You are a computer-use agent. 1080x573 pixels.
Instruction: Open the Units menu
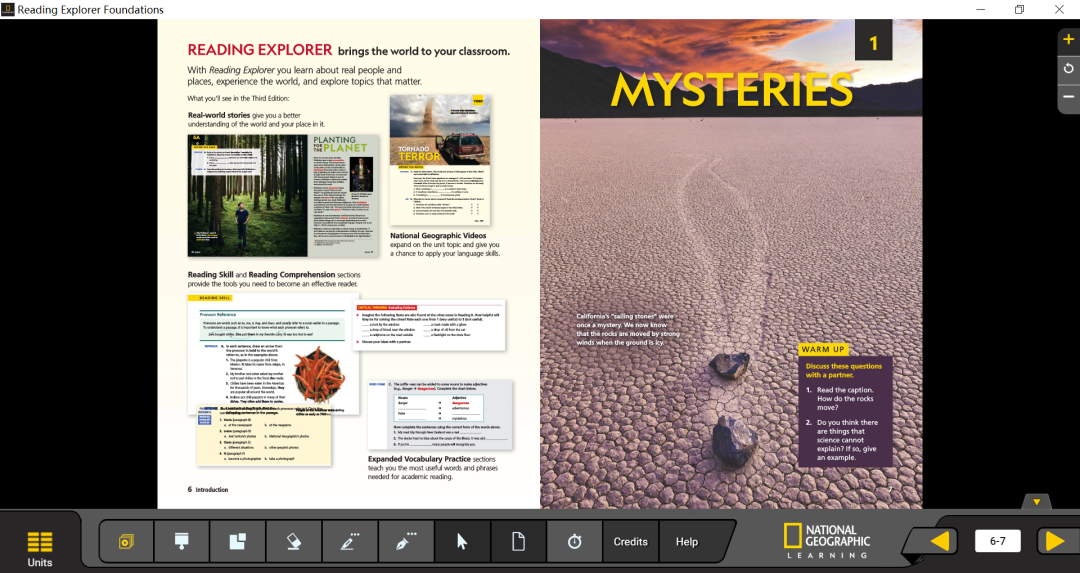click(x=39, y=549)
